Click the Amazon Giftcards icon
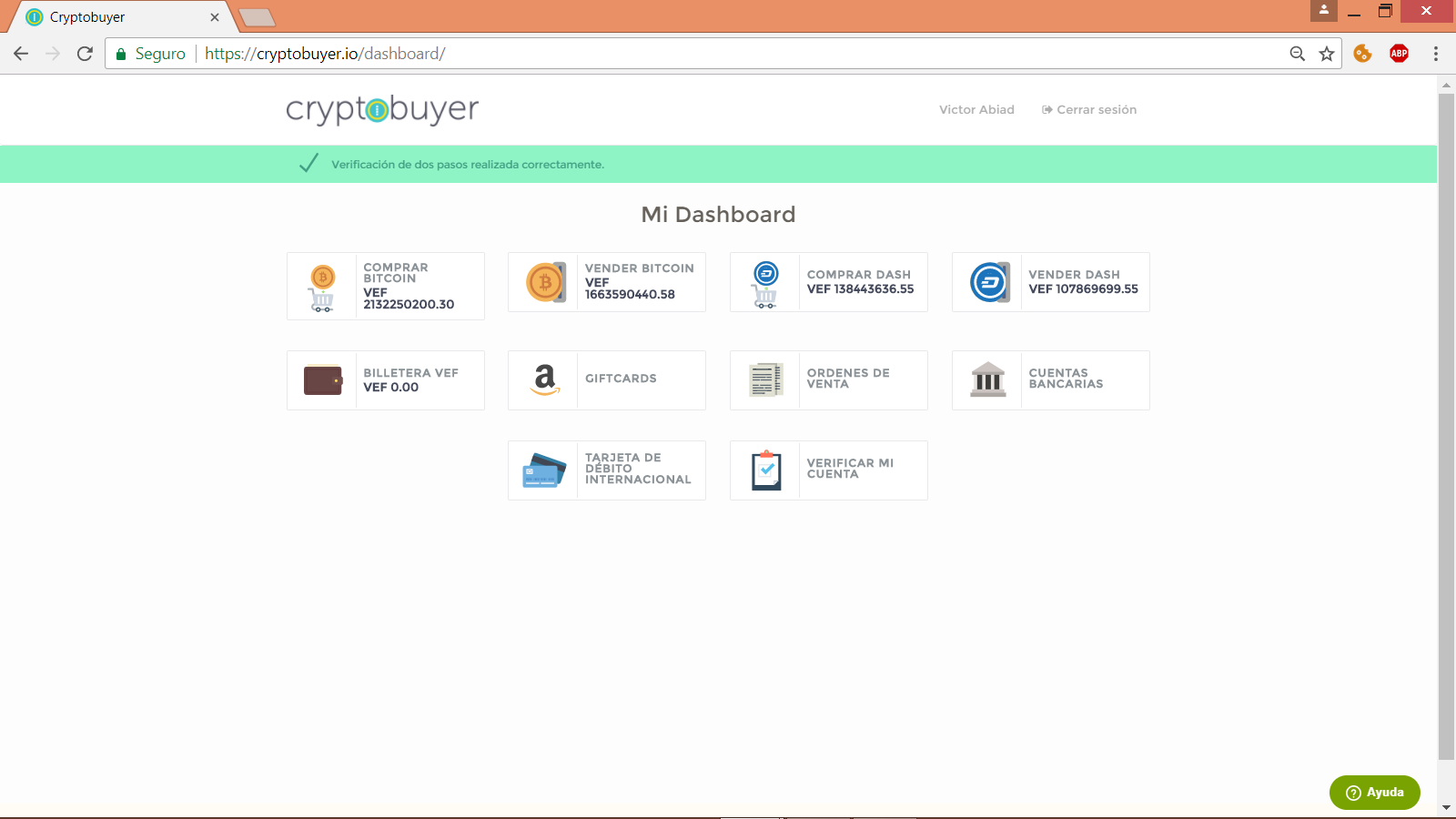Viewport: 1456px width, 819px height. point(544,379)
